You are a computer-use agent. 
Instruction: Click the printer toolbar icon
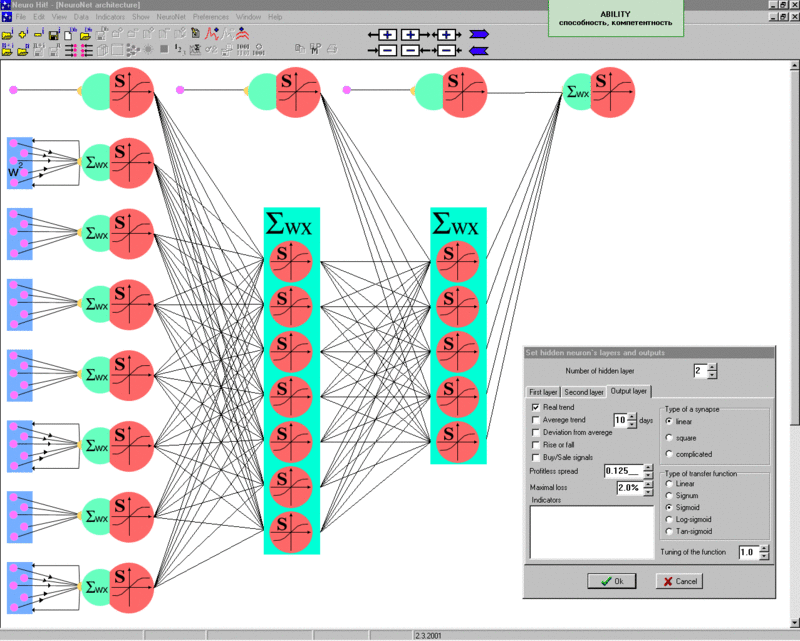click(x=332, y=49)
